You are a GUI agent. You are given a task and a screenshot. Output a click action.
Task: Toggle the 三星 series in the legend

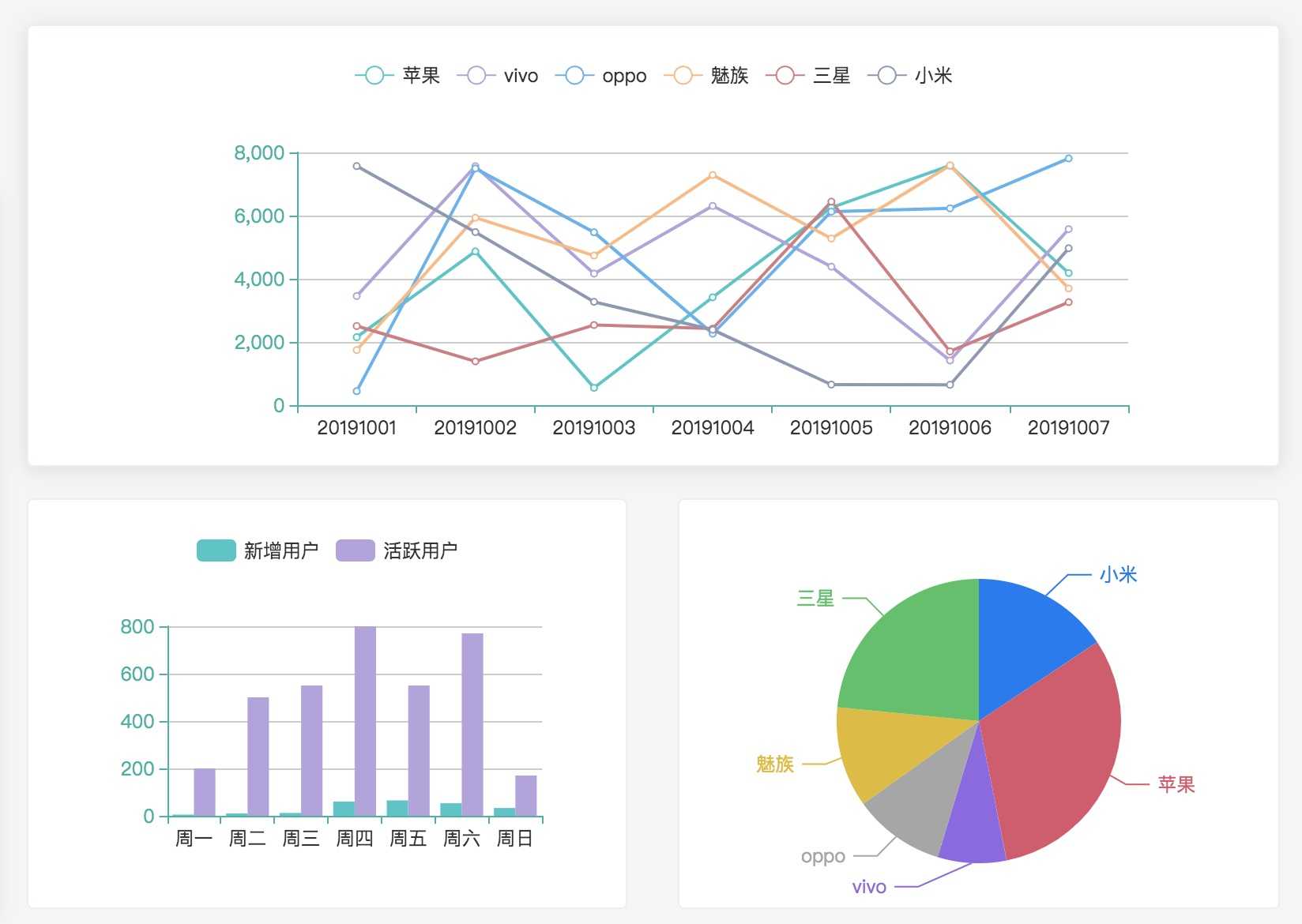click(x=808, y=76)
